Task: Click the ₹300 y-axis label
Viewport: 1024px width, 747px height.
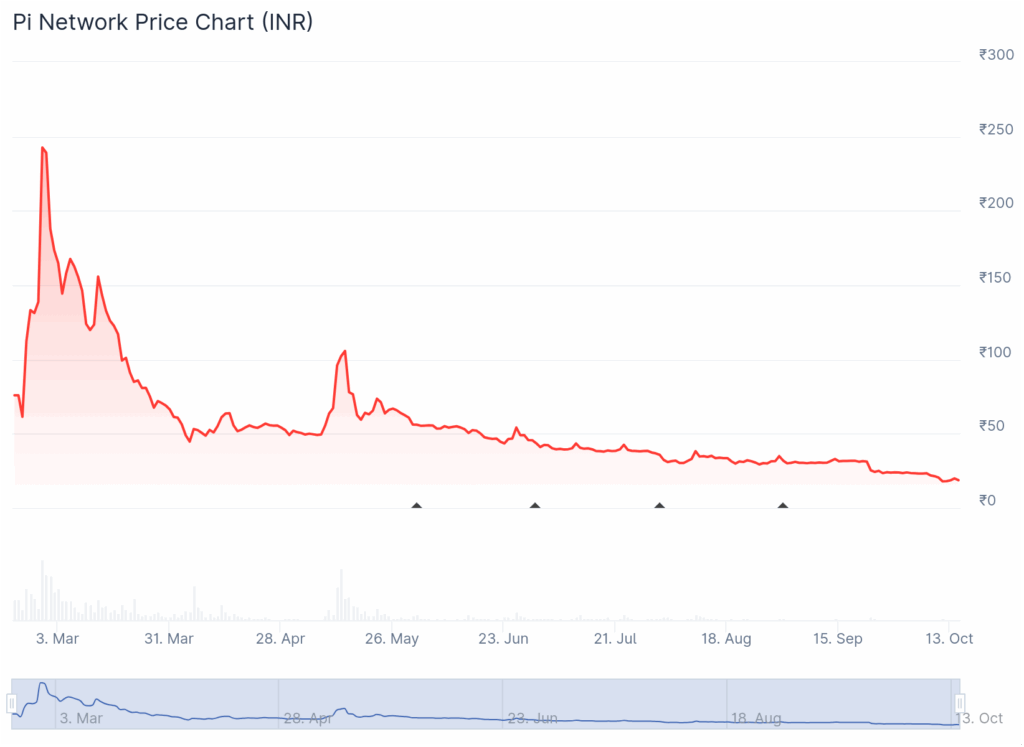Action: (x=996, y=55)
